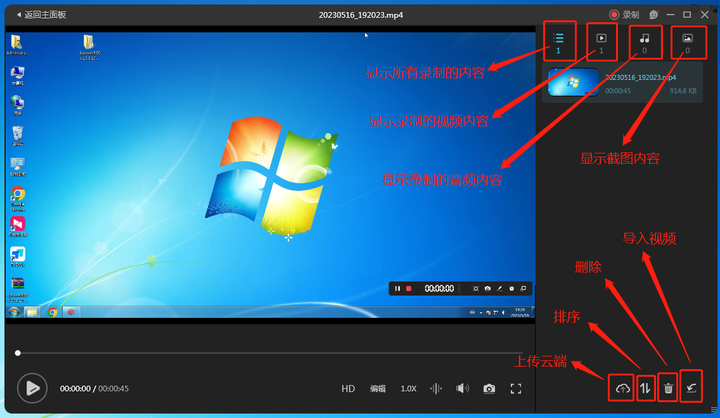Minimize the player window
The height and width of the screenshot is (418, 720).
pos(670,15)
